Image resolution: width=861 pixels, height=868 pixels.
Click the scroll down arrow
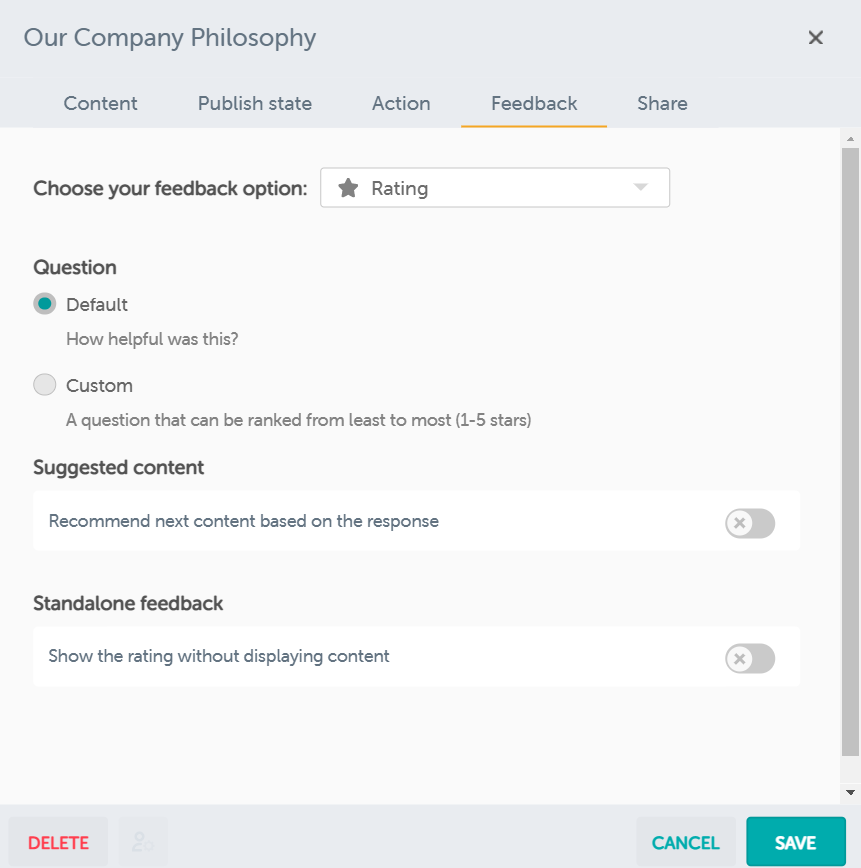point(850,792)
